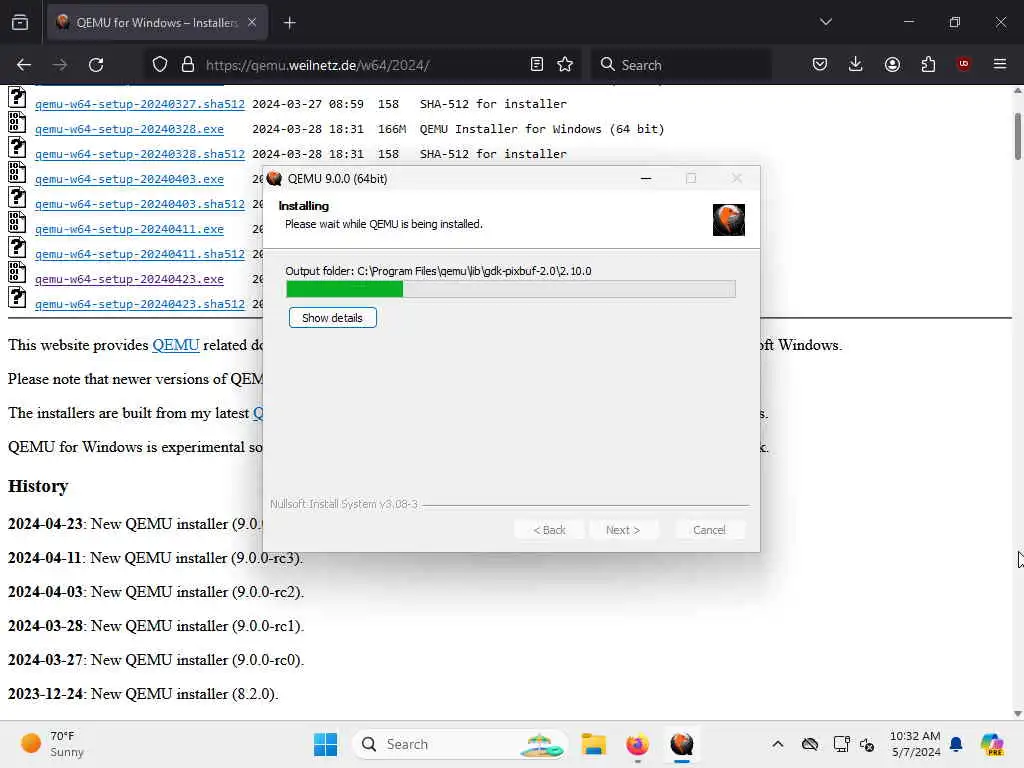1024x768 pixels.
Task: Open Firefox hamburger application menu
Action: (x=999, y=64)
